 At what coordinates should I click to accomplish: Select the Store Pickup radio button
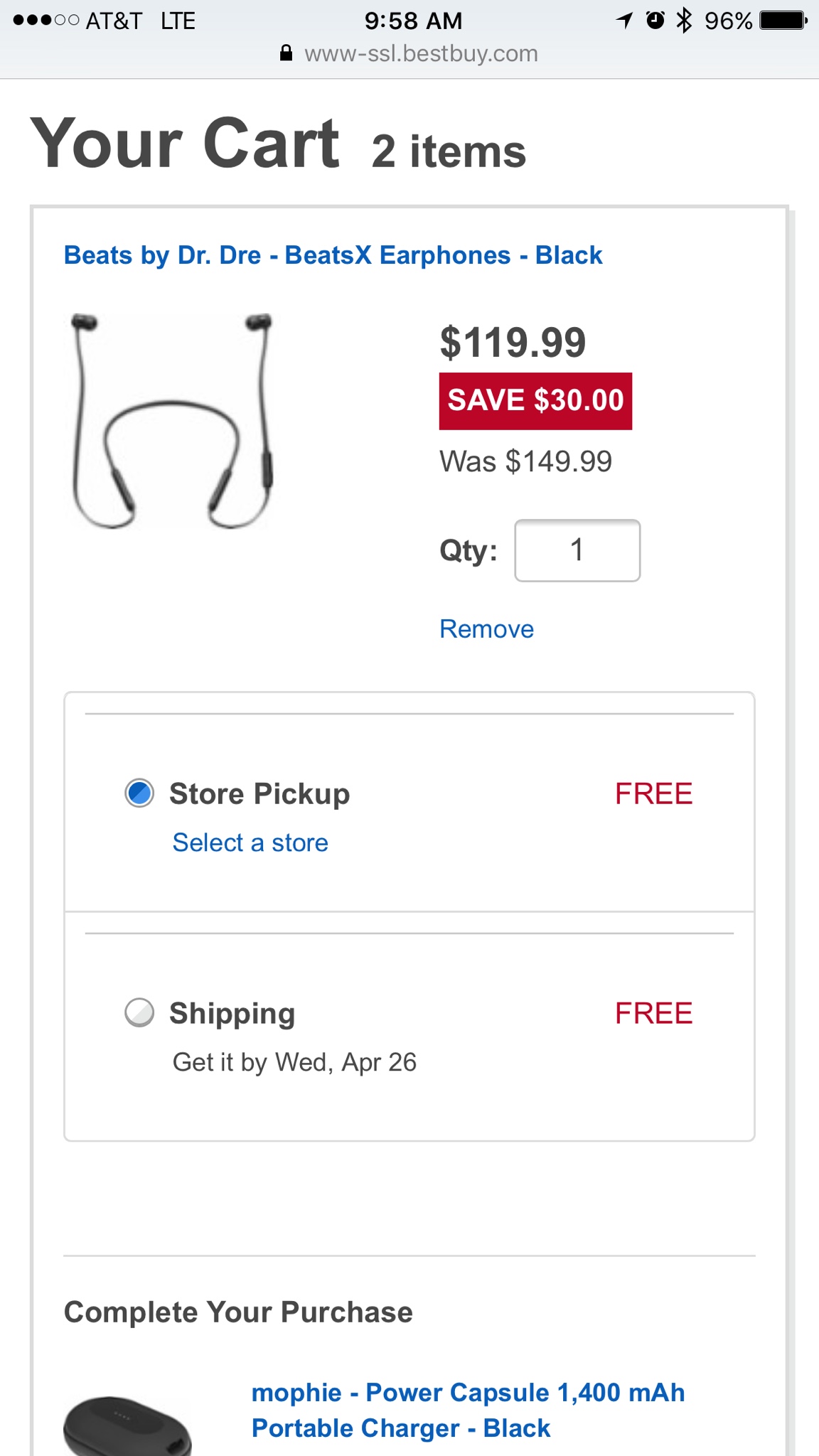[x=139, y=793]
